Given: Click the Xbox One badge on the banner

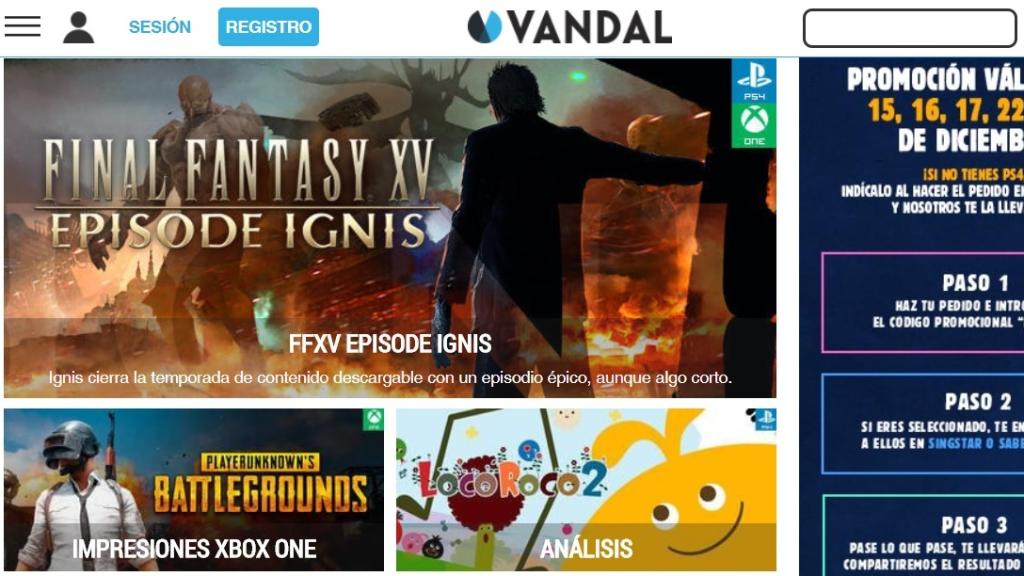Looking at the screenshot, I should [754, 125].
